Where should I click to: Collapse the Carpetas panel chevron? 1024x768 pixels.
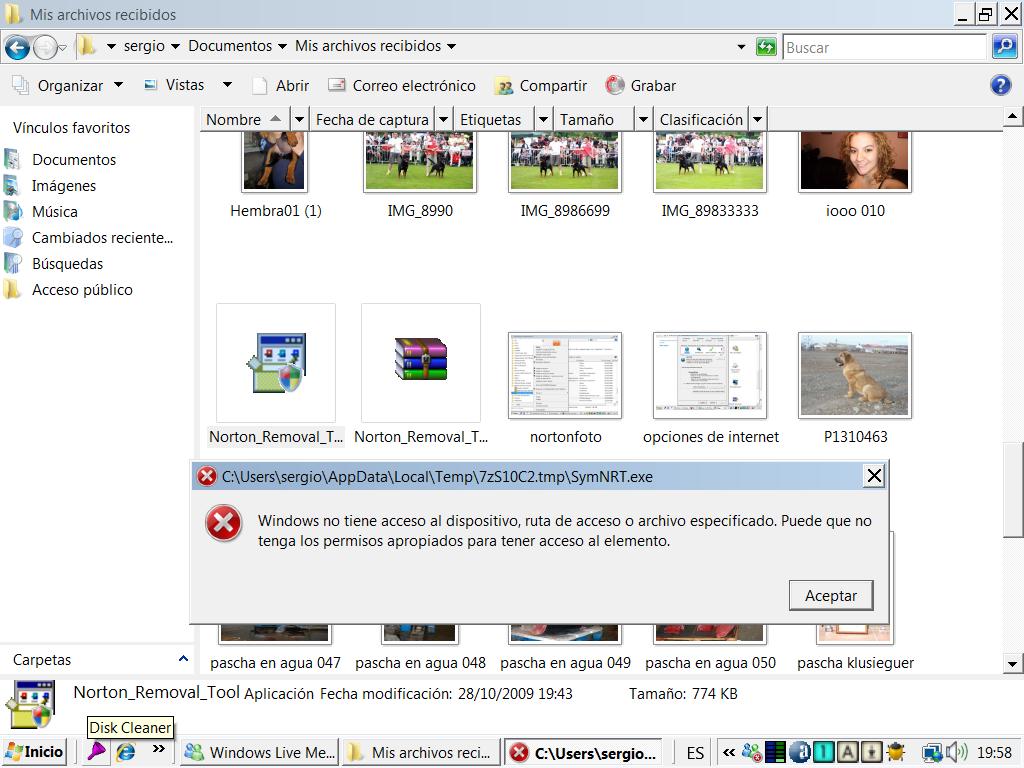coord(183,659)
